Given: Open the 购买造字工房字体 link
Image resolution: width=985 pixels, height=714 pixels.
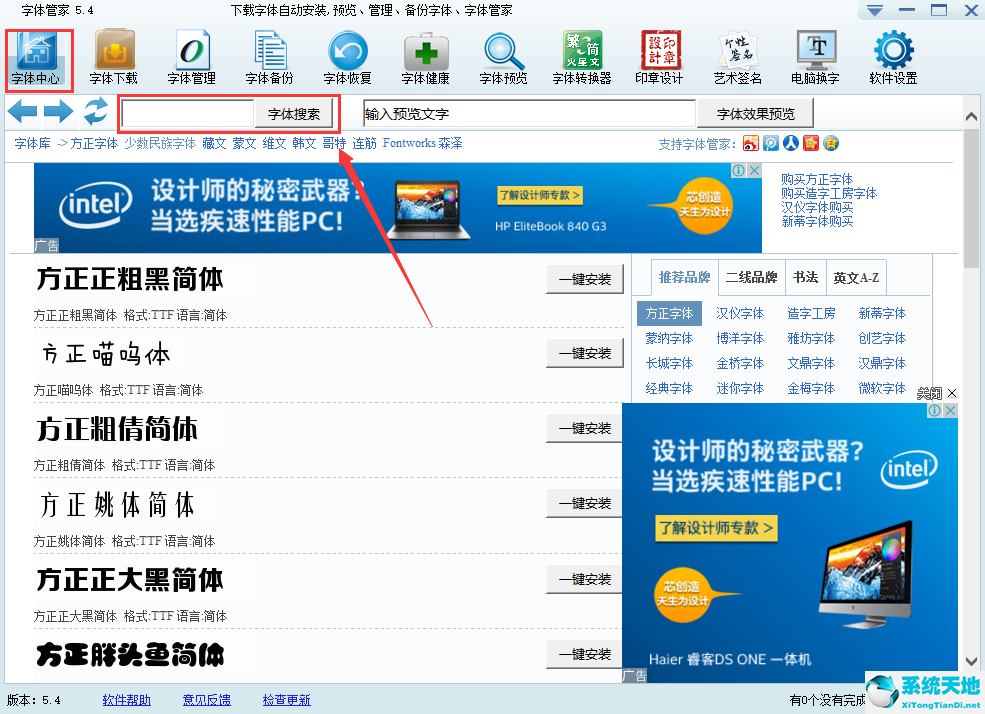Looking at the screenshot, I should 829,193.
